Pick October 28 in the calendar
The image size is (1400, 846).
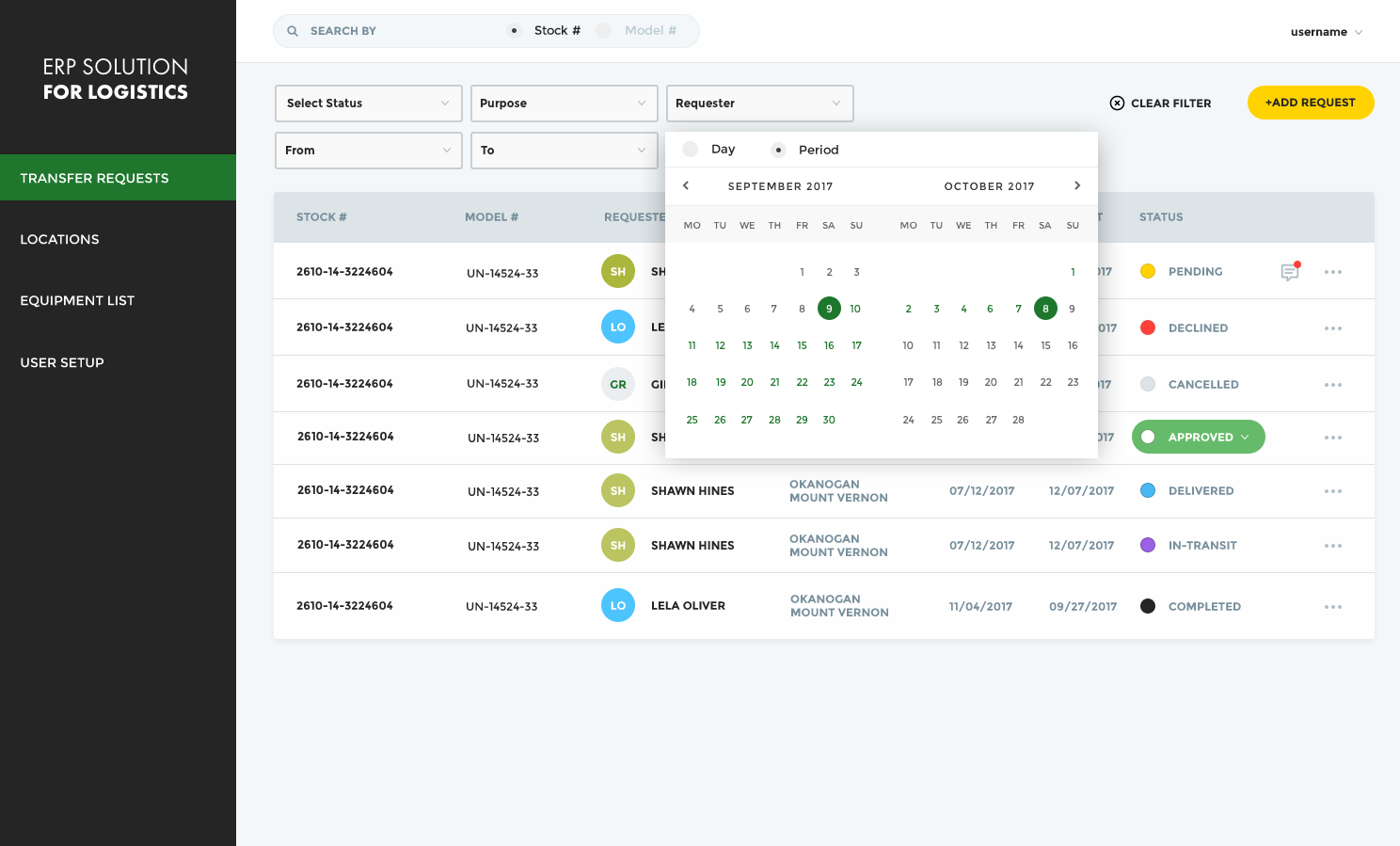1018,420
